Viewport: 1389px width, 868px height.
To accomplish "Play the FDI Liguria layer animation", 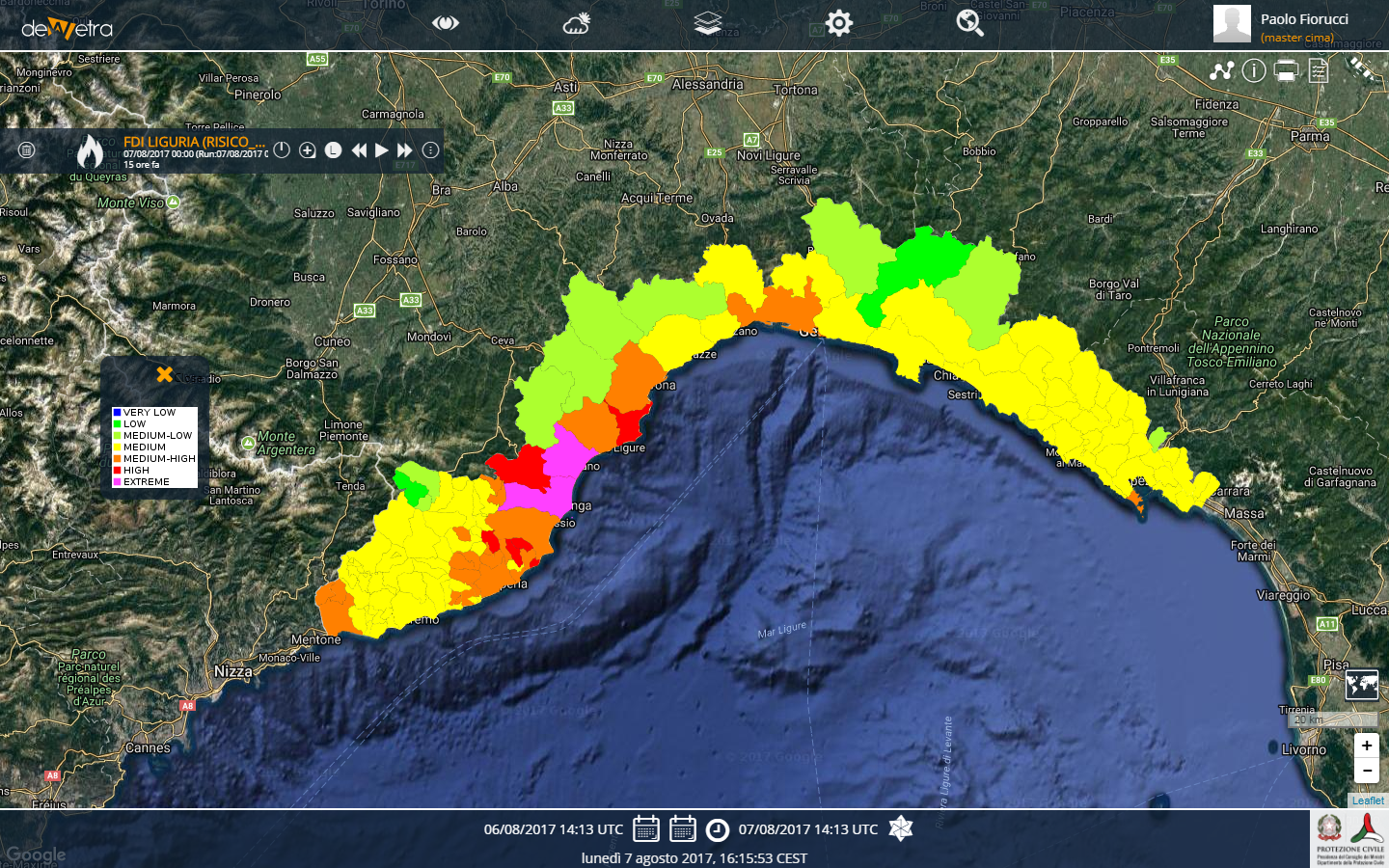I will [x=382, y=150].
